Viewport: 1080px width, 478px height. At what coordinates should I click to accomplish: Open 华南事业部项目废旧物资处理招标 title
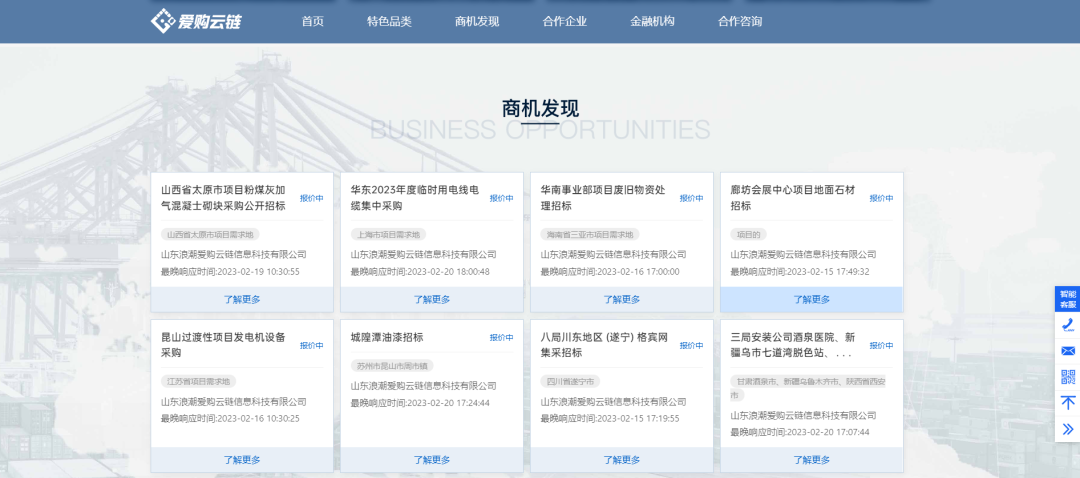[x=603, y=197]
